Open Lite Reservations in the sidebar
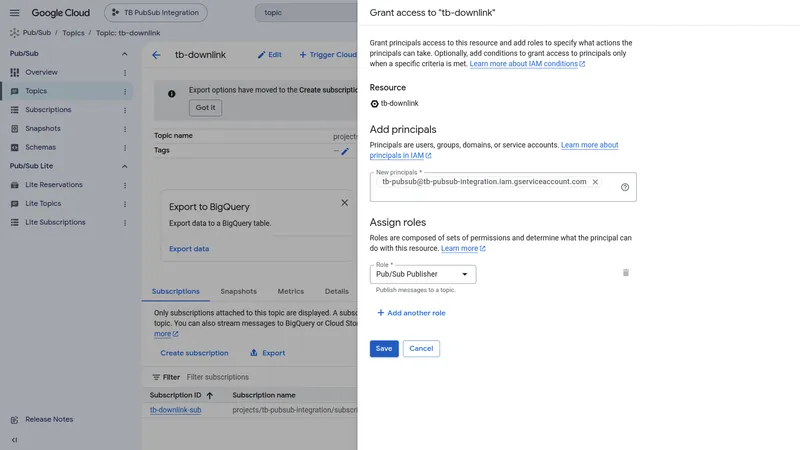This screenshot has width=800, height=450. (54, 185)
